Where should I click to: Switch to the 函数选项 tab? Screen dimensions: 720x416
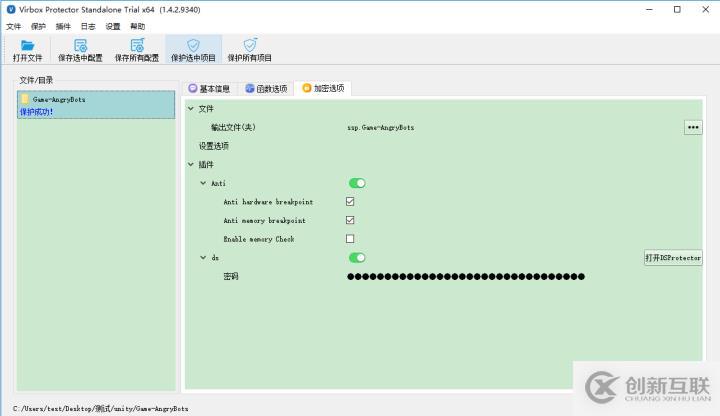[x=266, y=88]
